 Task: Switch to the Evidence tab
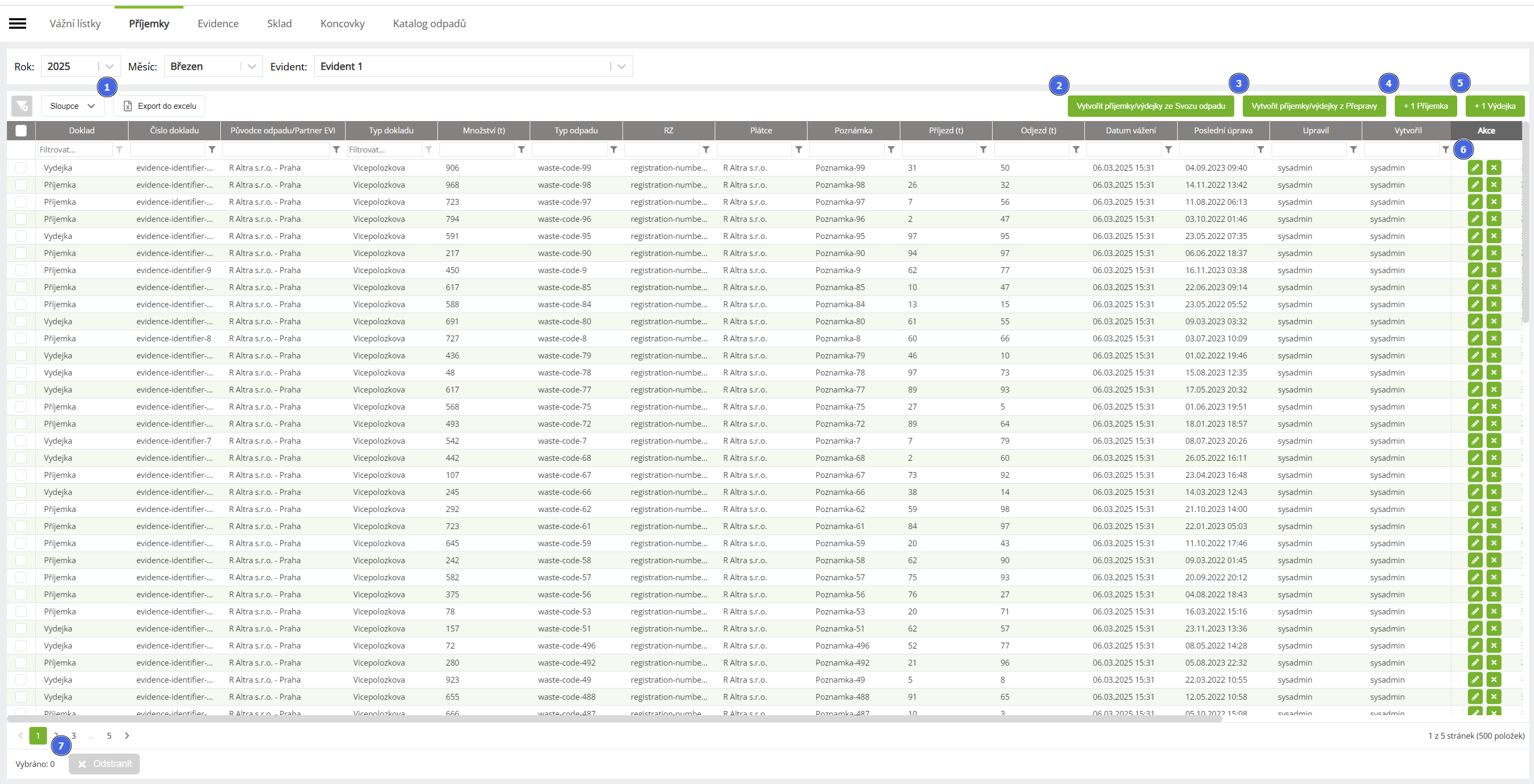[x=218, y=24]
